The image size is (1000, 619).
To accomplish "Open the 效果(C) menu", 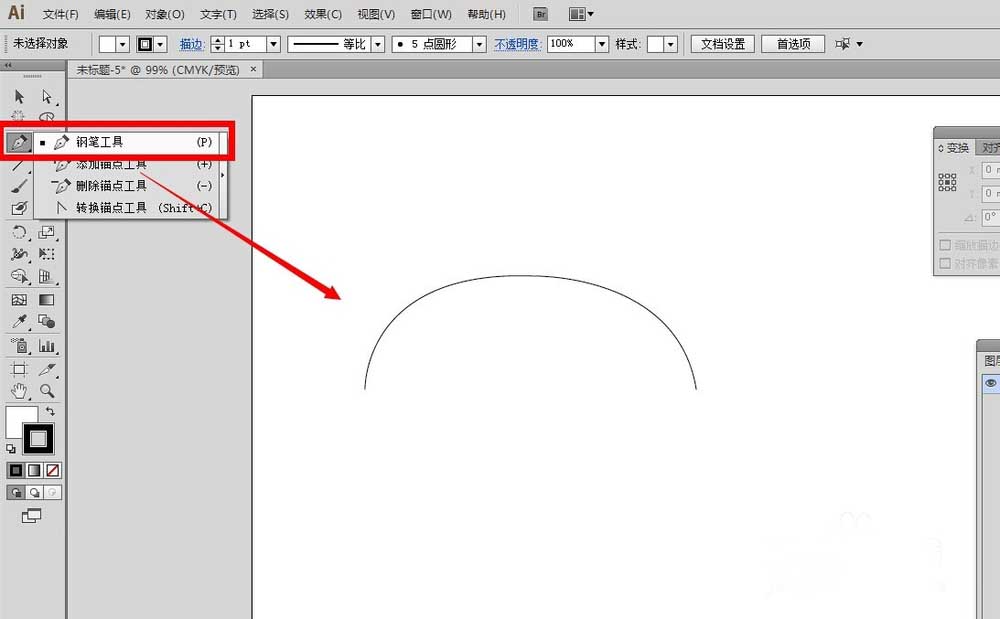I will tap(322, 14).
